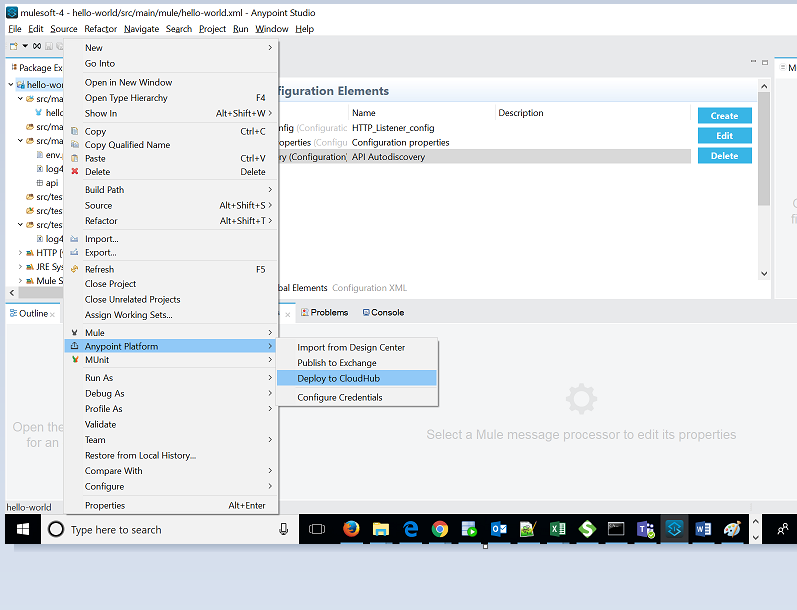Open the Anypoint Platform submenu
797x610 pixels.
(171, 346)
